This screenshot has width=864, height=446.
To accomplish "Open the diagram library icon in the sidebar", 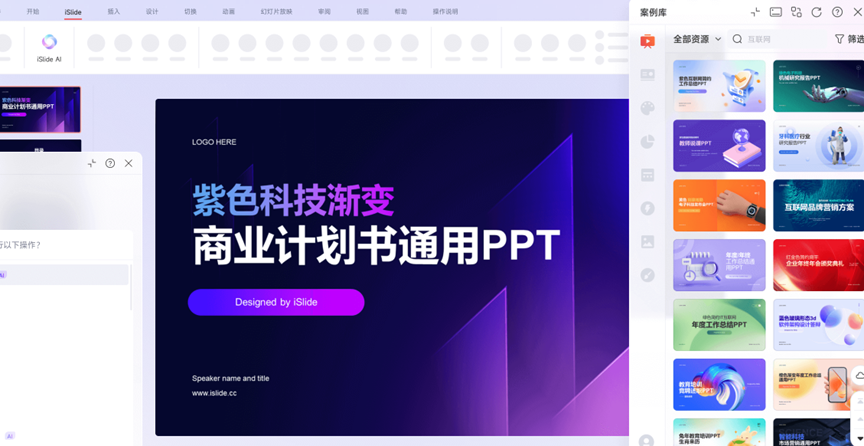I will tap(647, 175).
